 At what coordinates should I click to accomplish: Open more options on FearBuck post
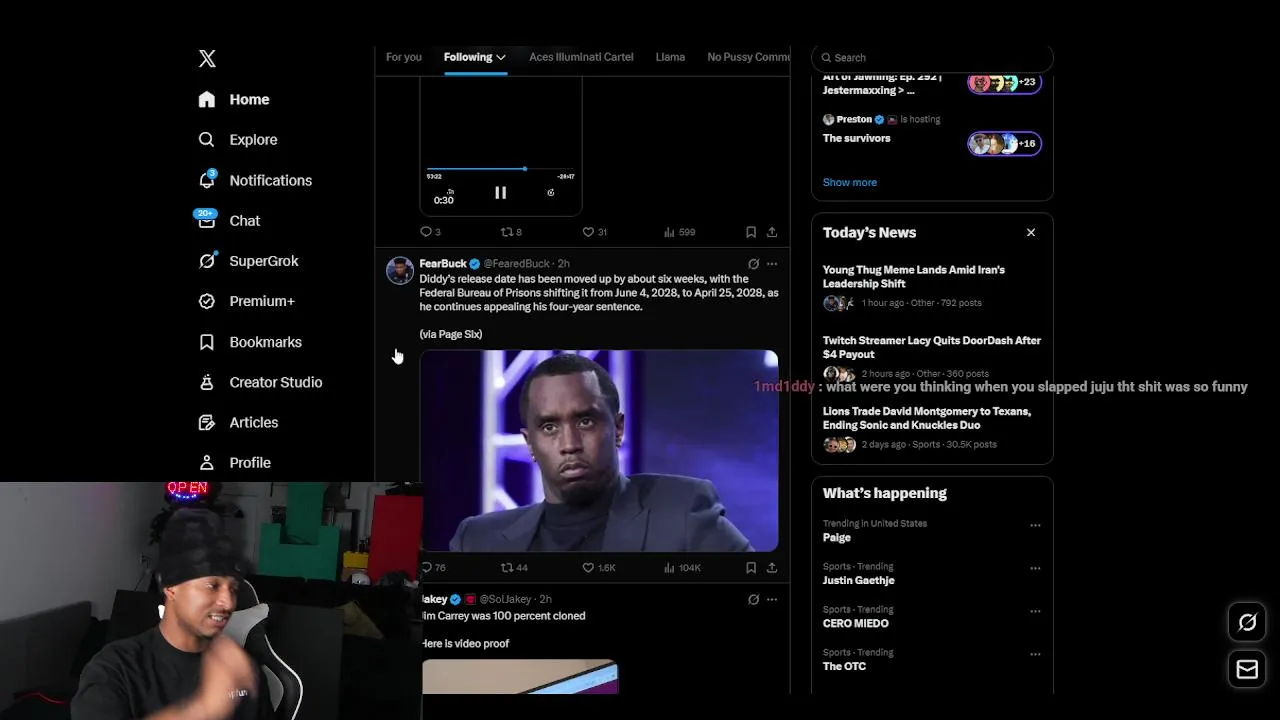(x=772, y=264)
